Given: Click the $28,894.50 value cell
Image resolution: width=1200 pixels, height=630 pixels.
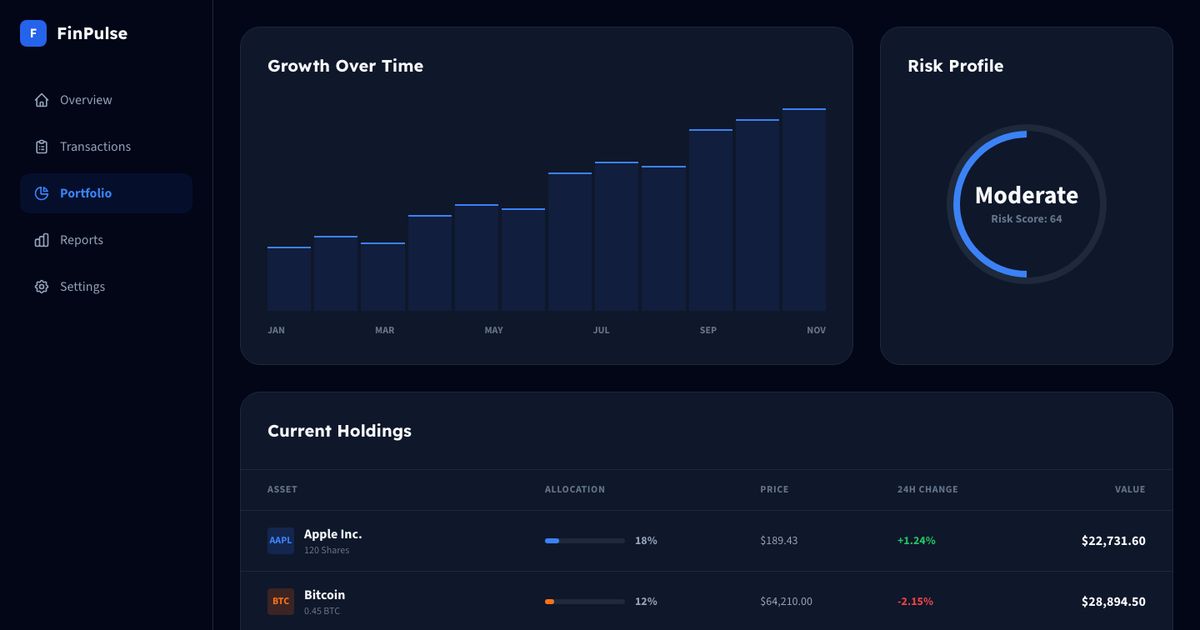Looking at the screenshot, I should pos(1113,602).
